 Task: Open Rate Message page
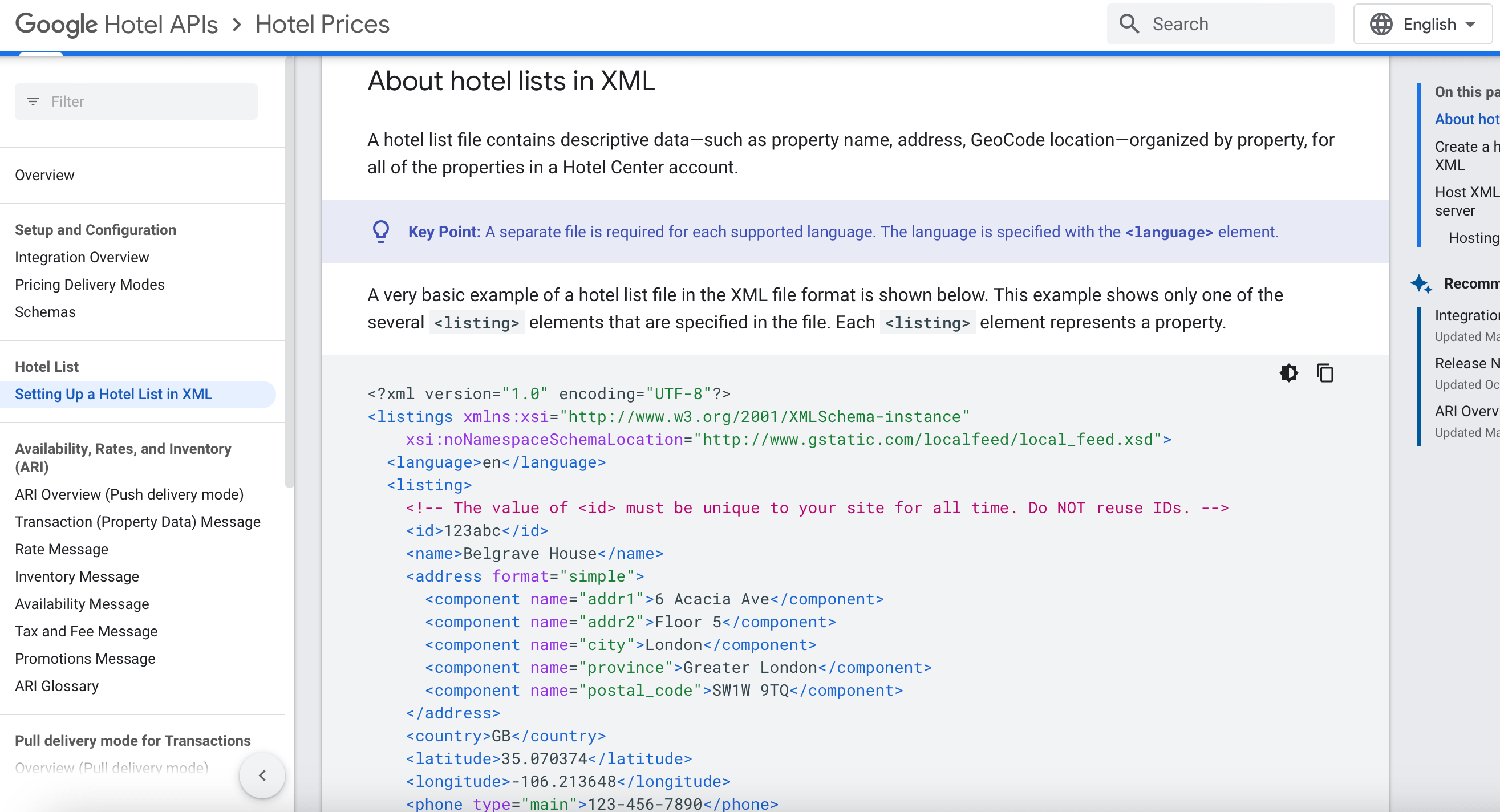point(62,549)
